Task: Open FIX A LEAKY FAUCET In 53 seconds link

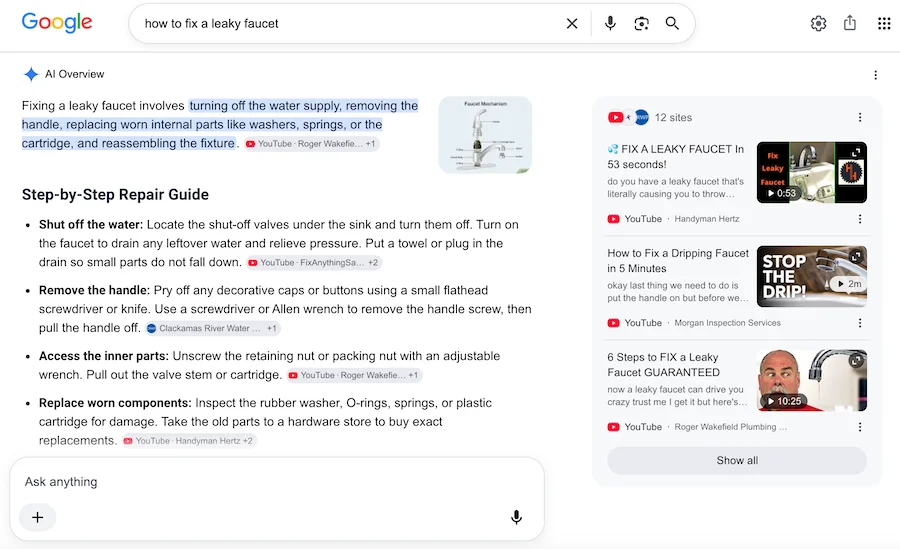Action: pyautogui.click(x=676, y=156)
